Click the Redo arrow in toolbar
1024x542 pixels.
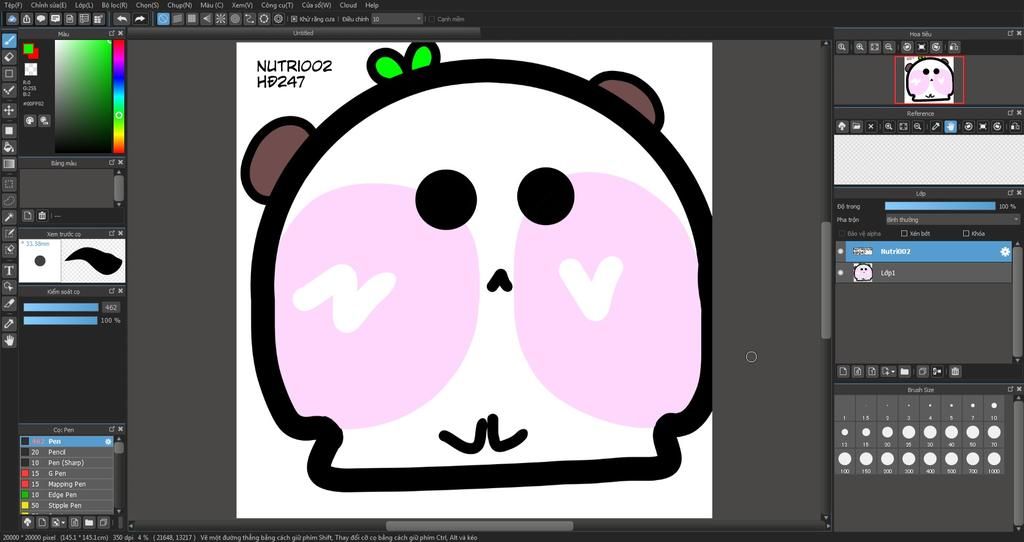coord(139,19)
